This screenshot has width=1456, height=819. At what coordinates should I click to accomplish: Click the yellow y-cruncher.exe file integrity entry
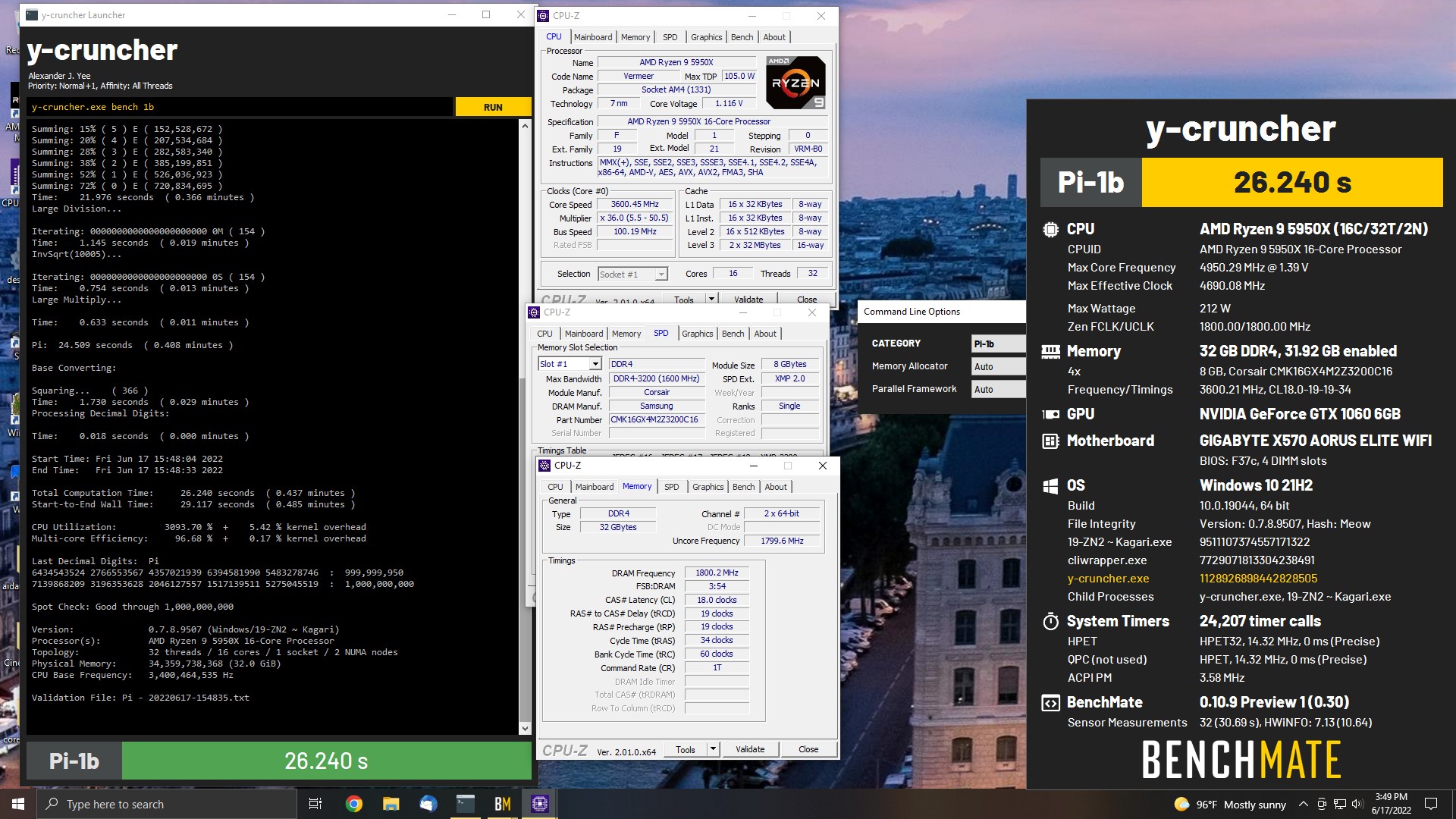(1108, 579)
